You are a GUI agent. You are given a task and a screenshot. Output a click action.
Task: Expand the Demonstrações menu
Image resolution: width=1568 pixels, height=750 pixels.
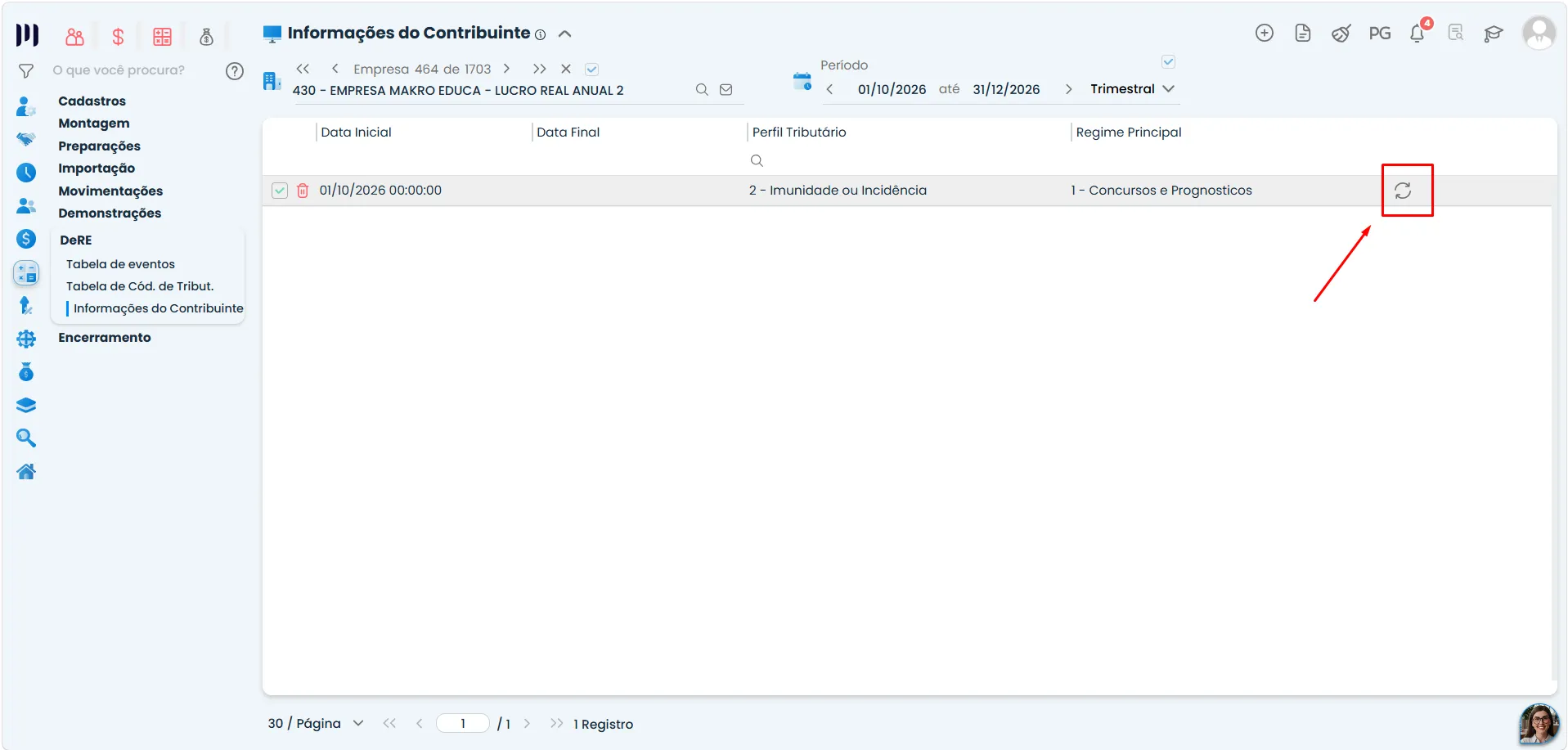click(x=110, y=213)
